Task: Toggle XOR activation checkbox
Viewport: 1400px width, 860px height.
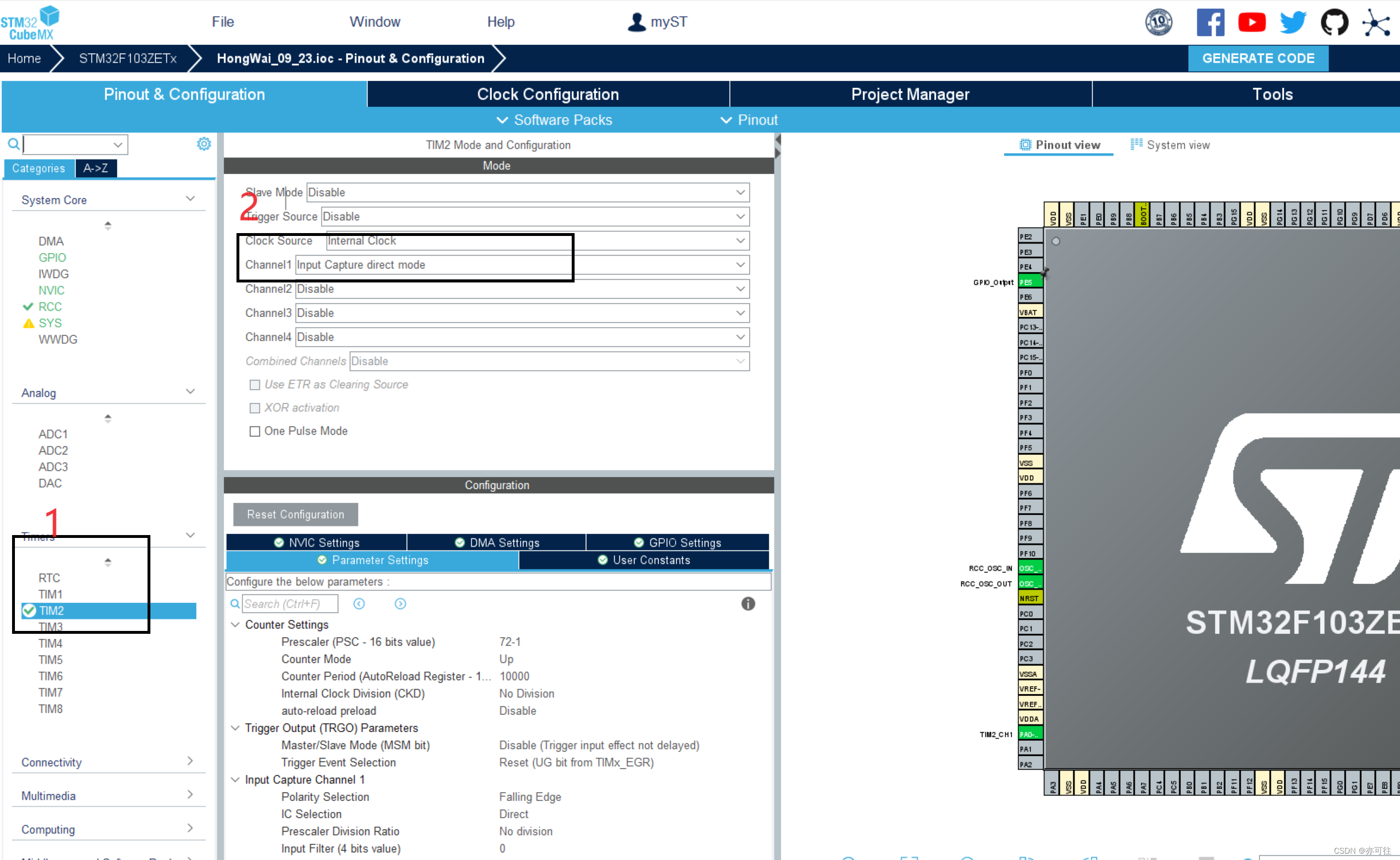Action: [255, 408]
